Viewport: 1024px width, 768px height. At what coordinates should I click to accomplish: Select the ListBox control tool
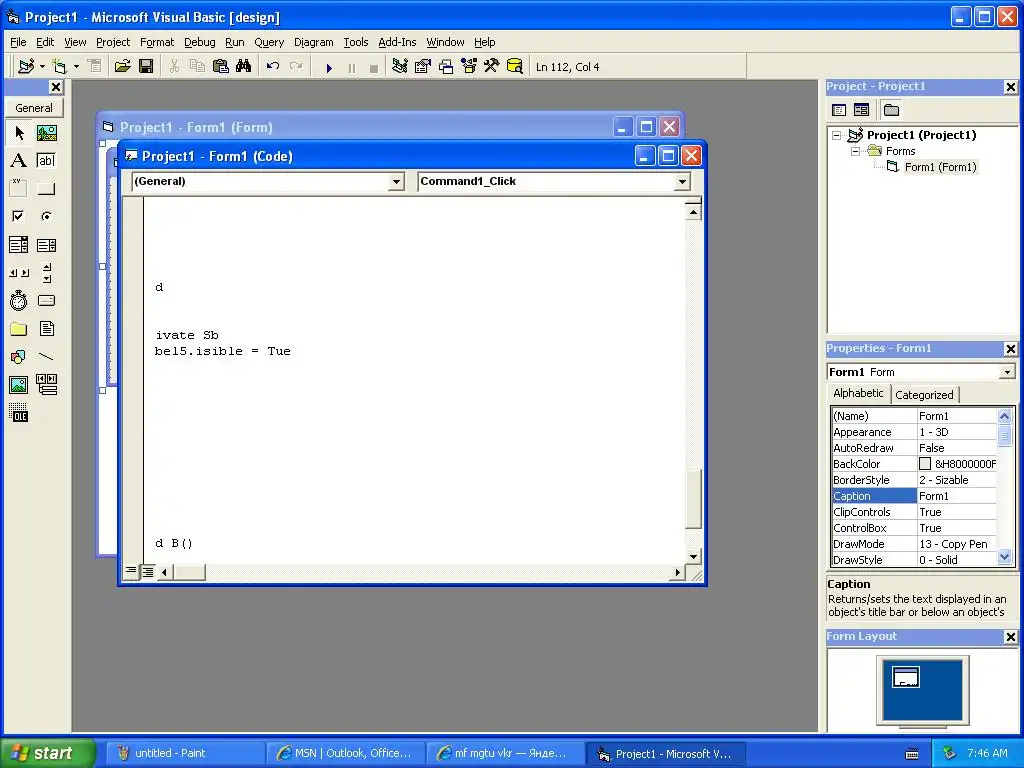pos(46,245)
